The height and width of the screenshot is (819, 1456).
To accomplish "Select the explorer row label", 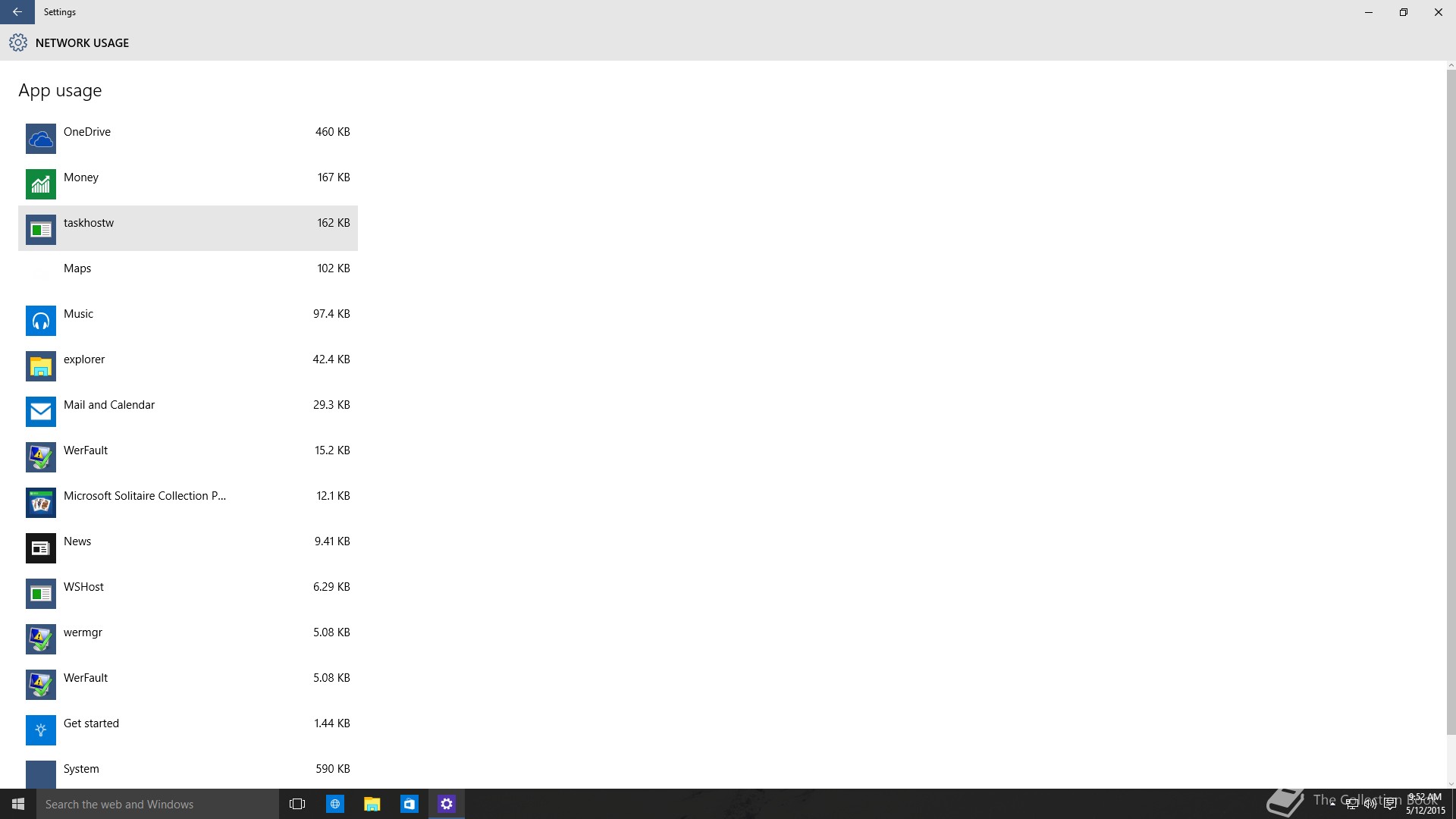I will click(x=84, y=359).
